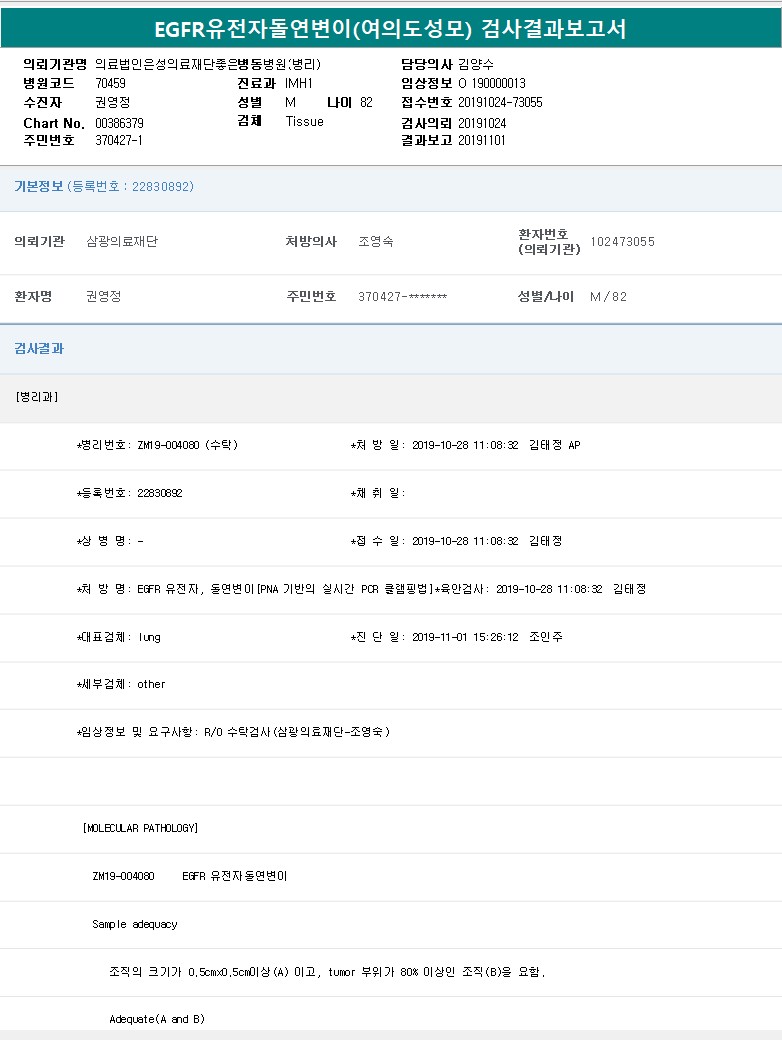Click the *채 취 일: label

coord(377,493)
